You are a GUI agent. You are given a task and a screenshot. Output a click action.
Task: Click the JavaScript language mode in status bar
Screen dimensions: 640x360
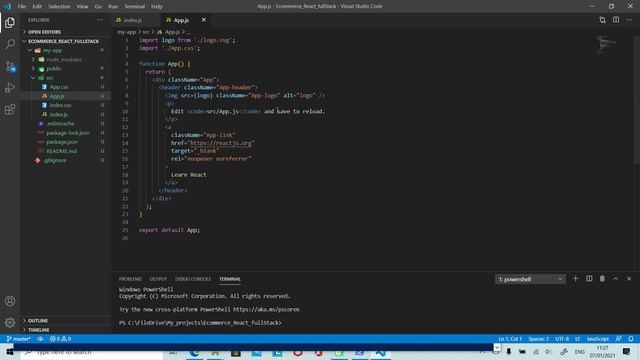tap(598, 339)
